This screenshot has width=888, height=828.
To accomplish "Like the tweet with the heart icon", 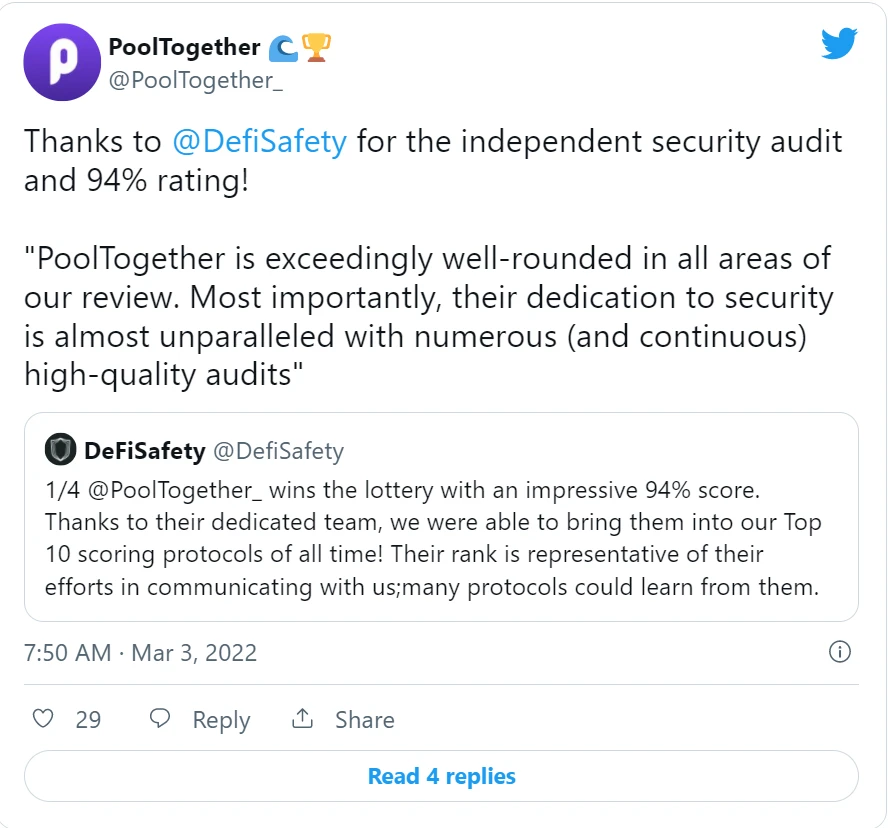I will pyautogui.click(x=43, y=719).
